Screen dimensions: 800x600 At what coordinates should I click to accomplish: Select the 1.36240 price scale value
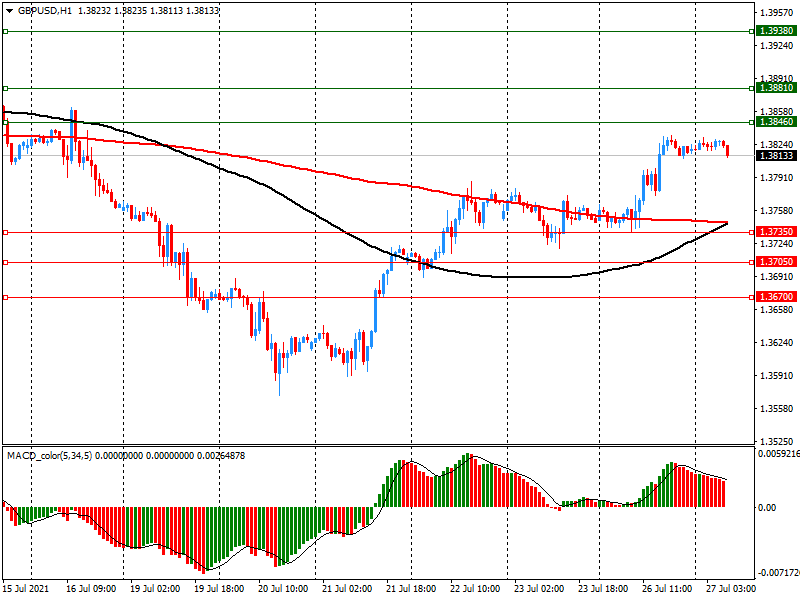(777, 343)
